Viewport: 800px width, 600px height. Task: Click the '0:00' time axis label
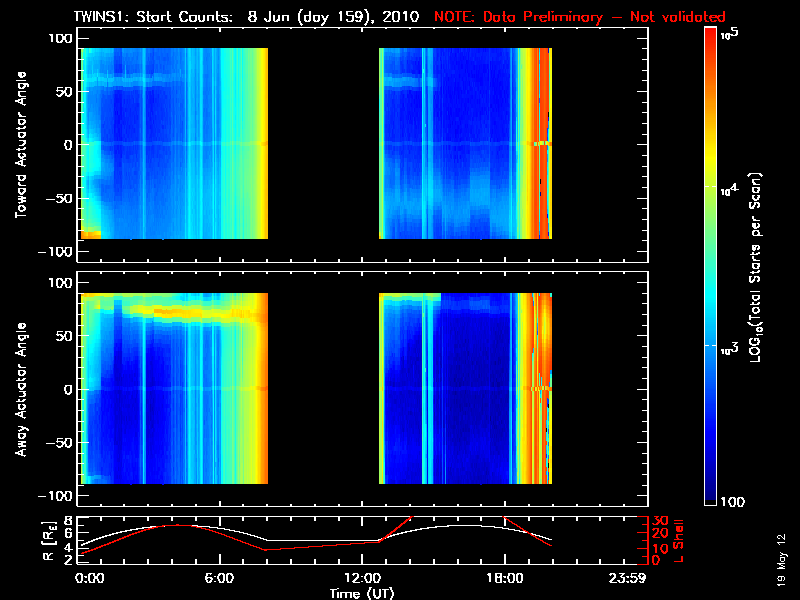click(89, 579)
